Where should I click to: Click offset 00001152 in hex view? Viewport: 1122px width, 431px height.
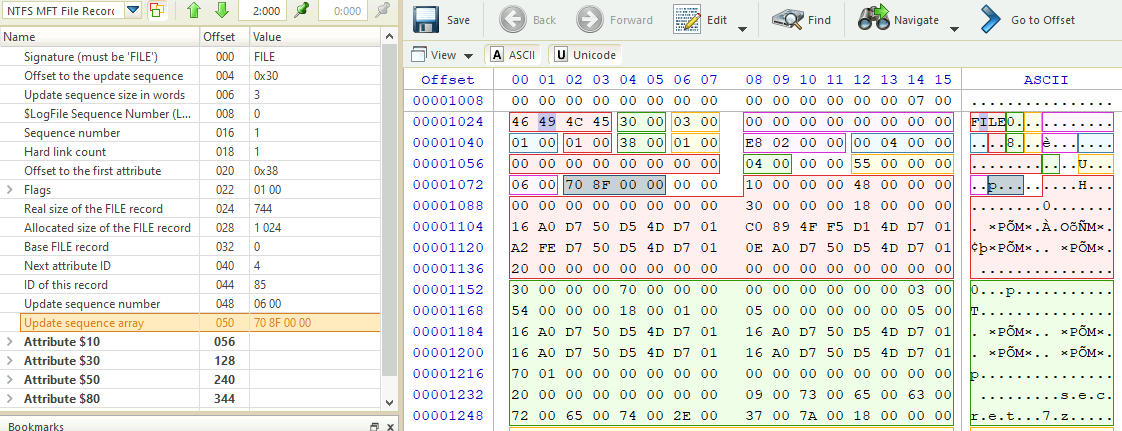pos(448,290)
